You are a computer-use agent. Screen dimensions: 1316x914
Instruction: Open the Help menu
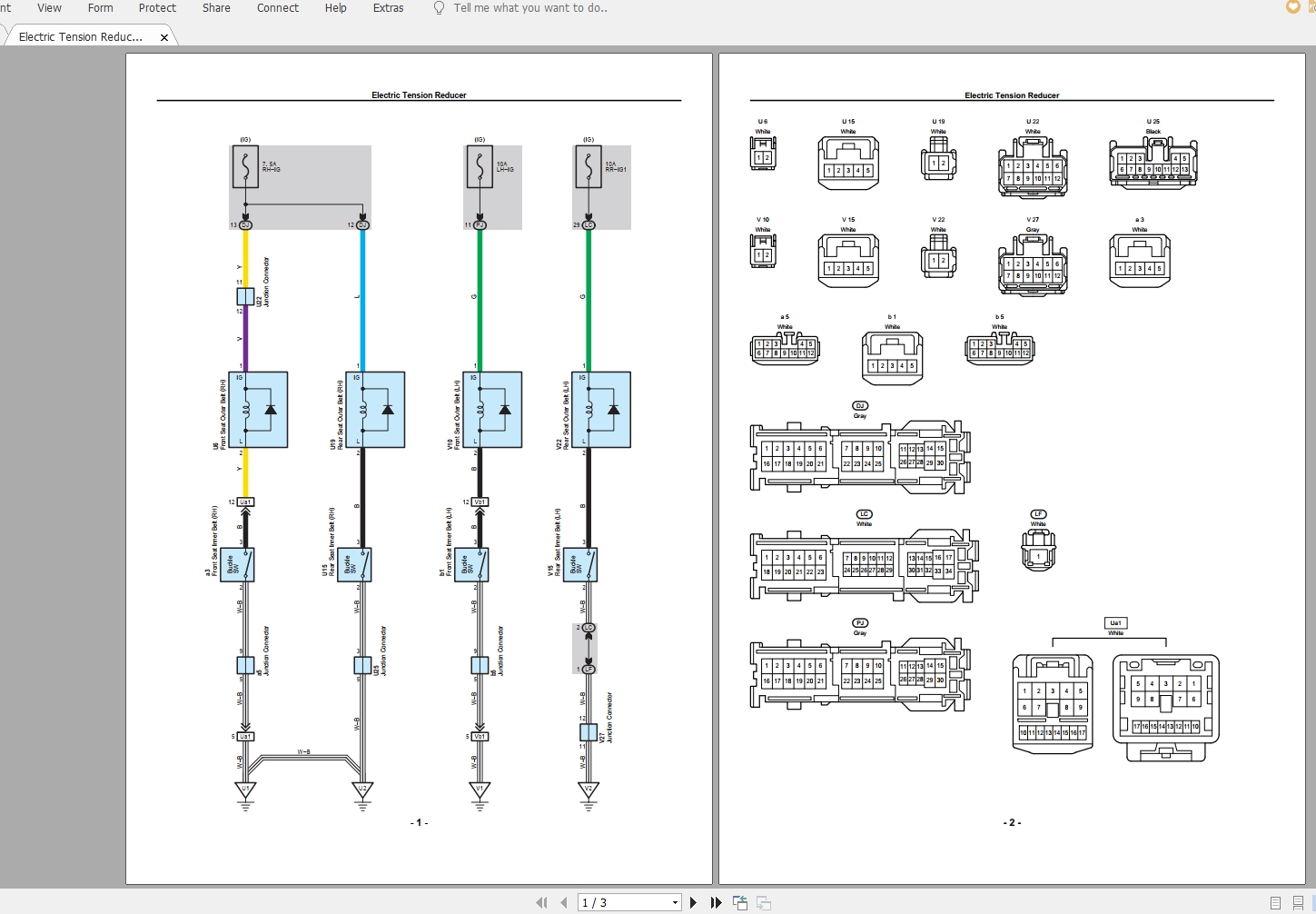pyautogui.click(x=335, y=8)
